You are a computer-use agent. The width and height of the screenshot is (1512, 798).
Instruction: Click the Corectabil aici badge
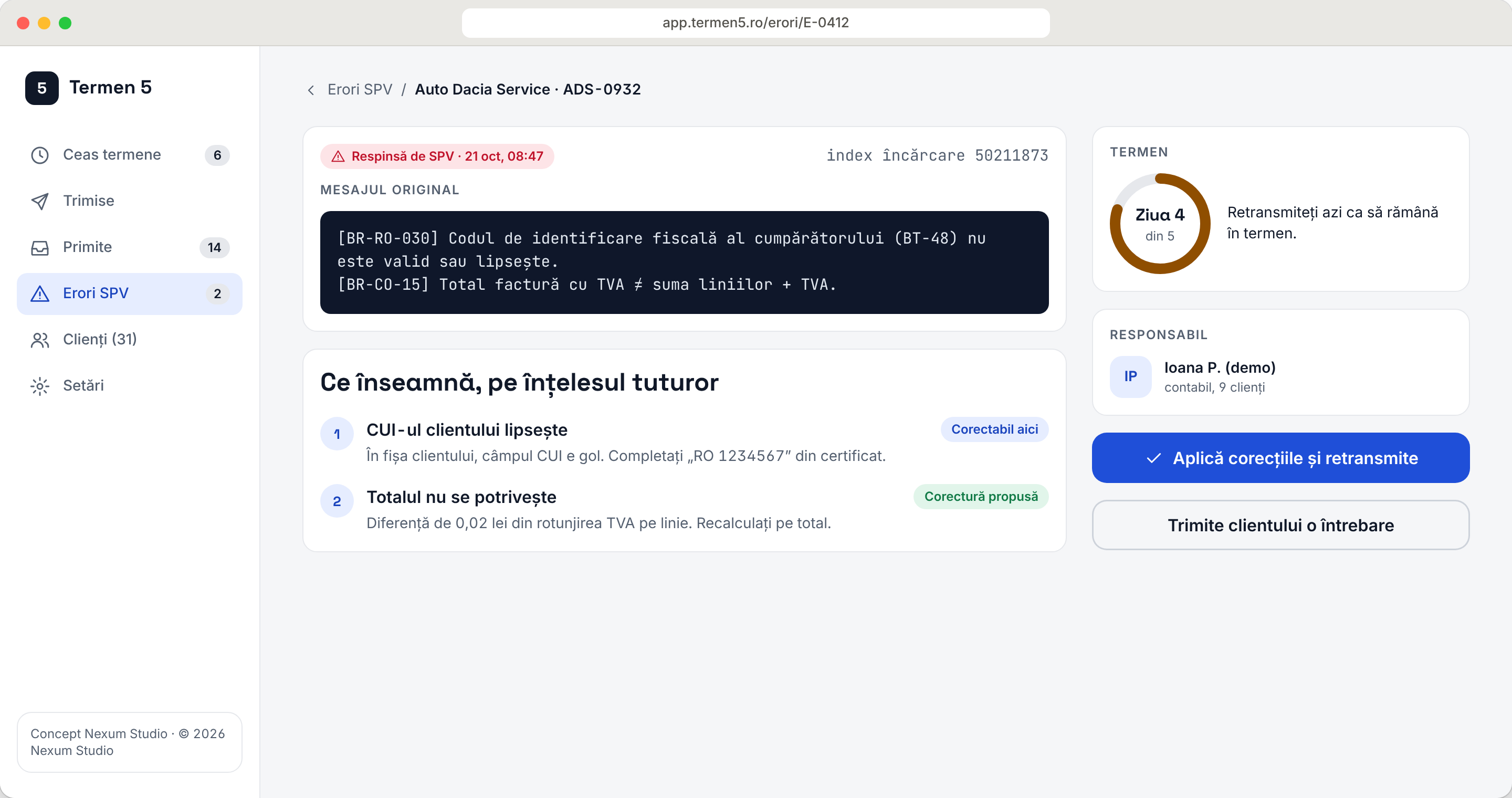pyautogui.click(x=994, y=429)
